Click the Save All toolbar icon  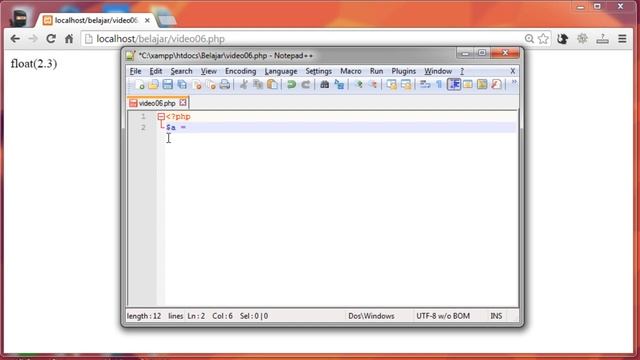pyautogui.click(x=182, y=84)
